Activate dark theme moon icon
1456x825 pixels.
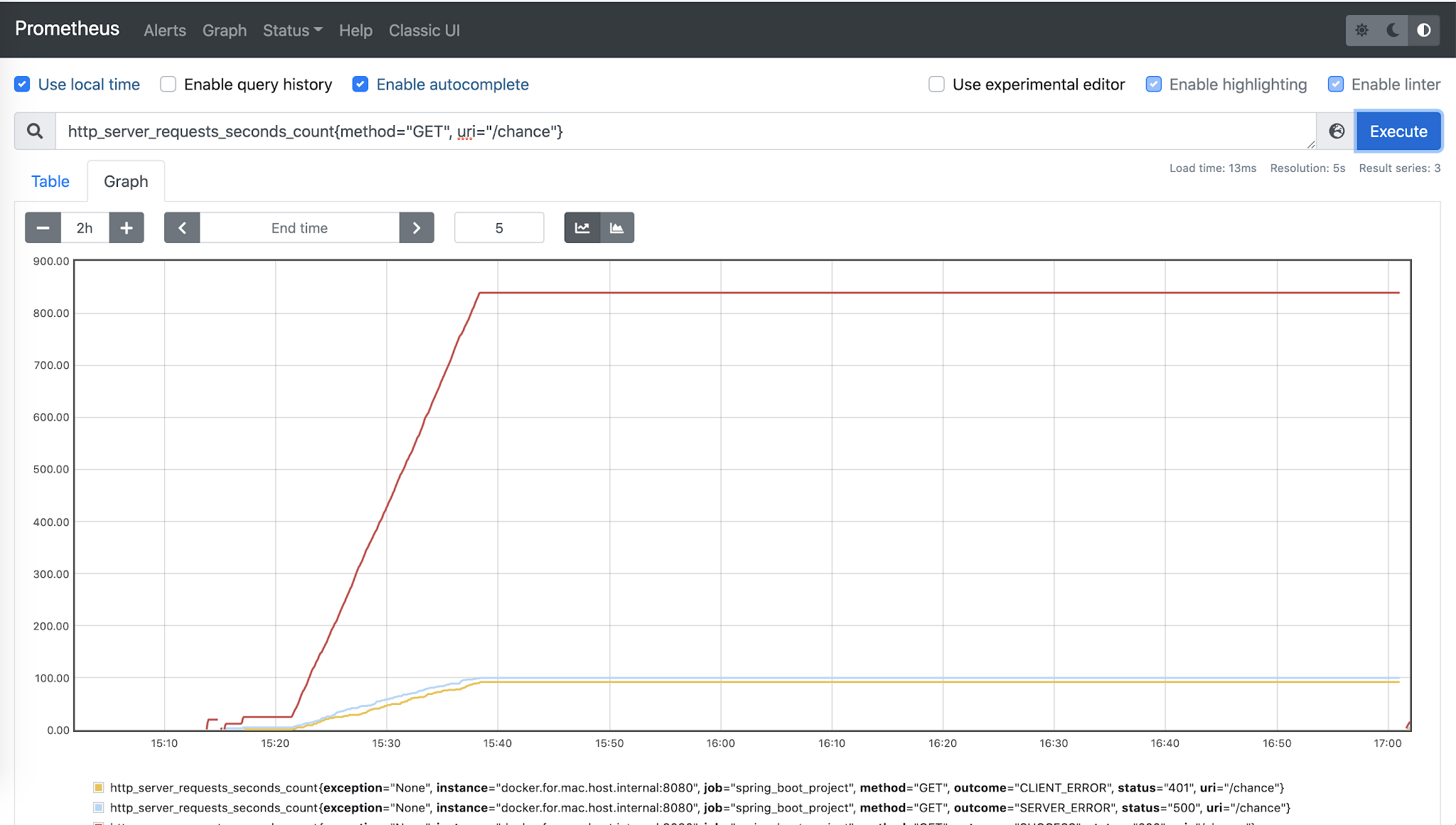[x=1392, y=30]
